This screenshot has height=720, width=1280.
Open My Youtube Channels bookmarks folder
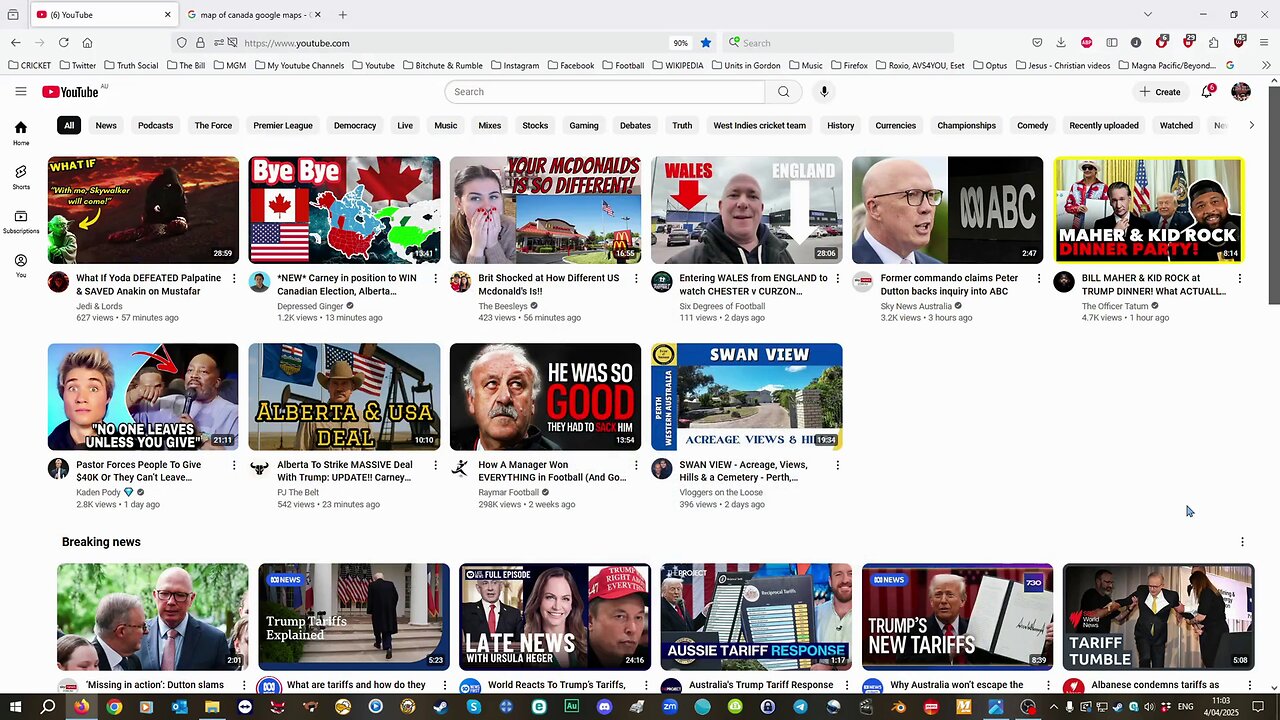coord(299,65)
